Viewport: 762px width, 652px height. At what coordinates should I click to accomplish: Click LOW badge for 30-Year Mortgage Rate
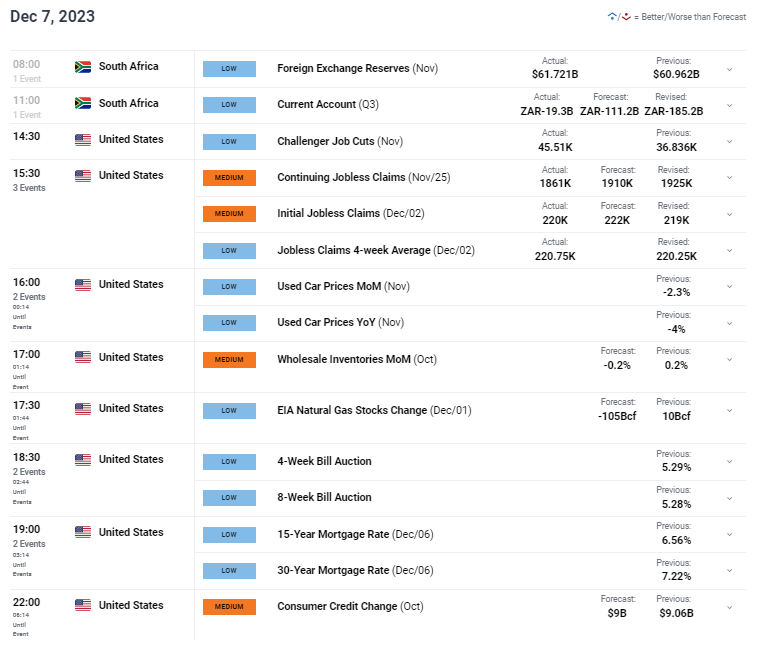229,570
